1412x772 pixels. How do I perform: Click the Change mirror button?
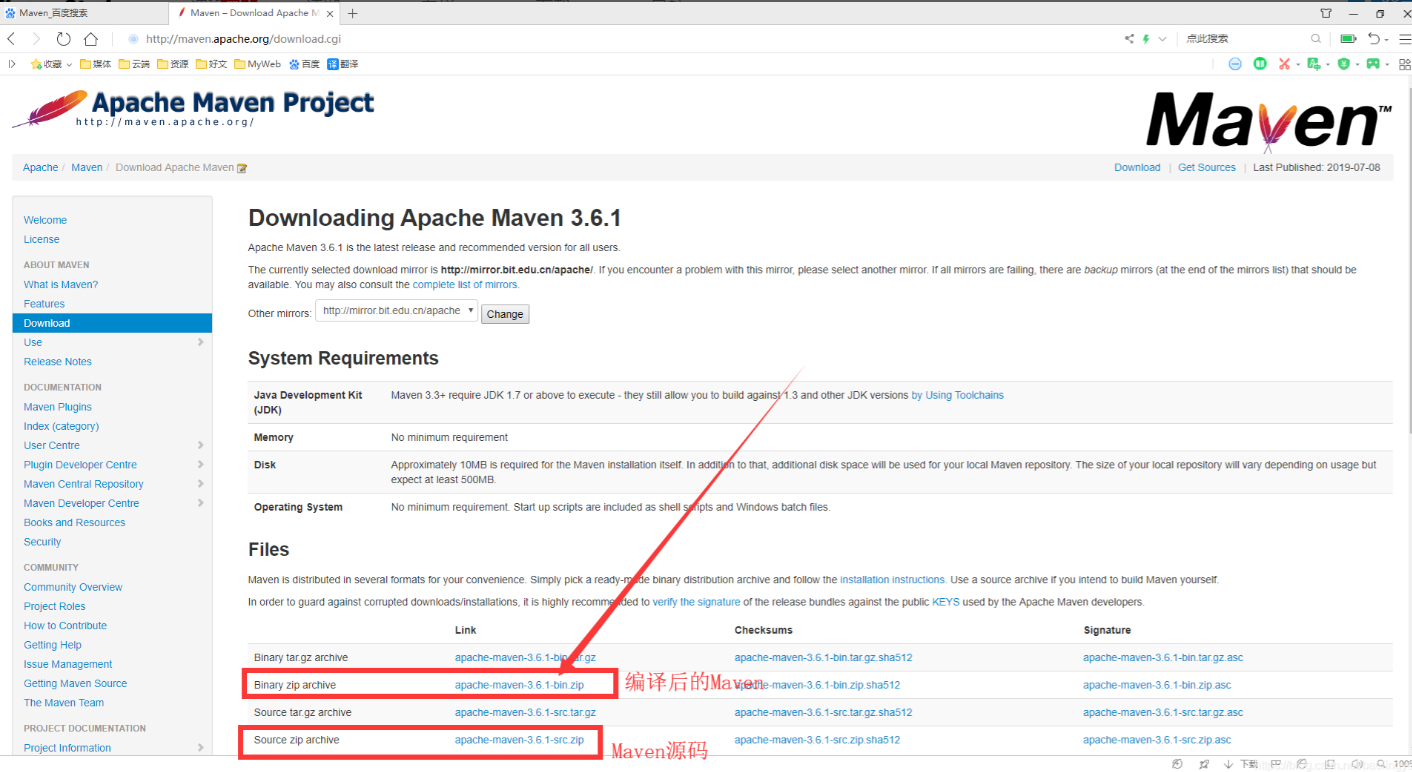point(505,314)
